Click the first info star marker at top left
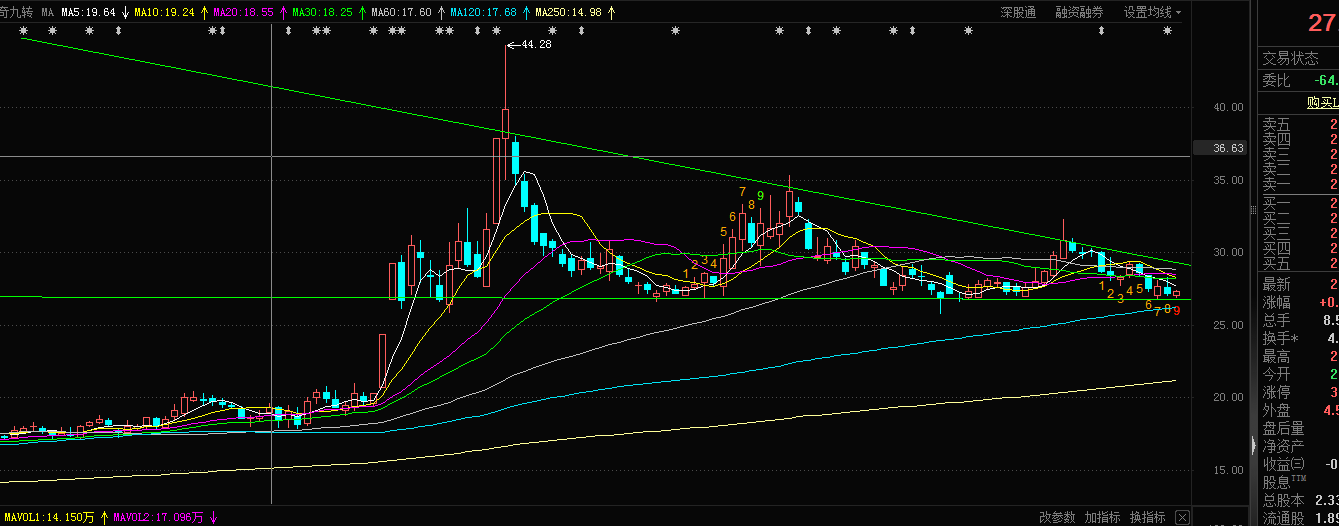The height and width of the screenshot is (526, 1339). [24, 31]
